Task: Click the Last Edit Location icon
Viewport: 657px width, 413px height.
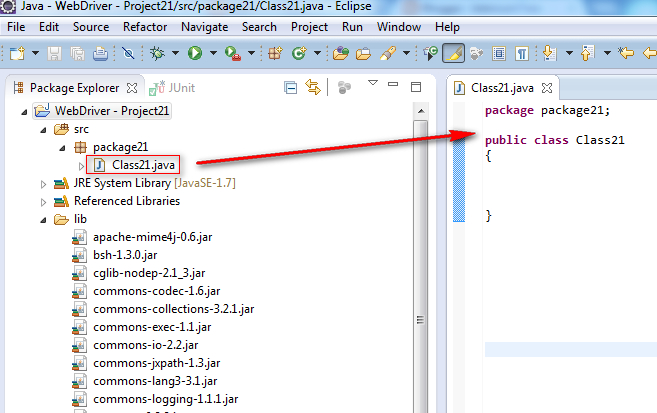Action: pyautogui.click(x=626, y=53)
